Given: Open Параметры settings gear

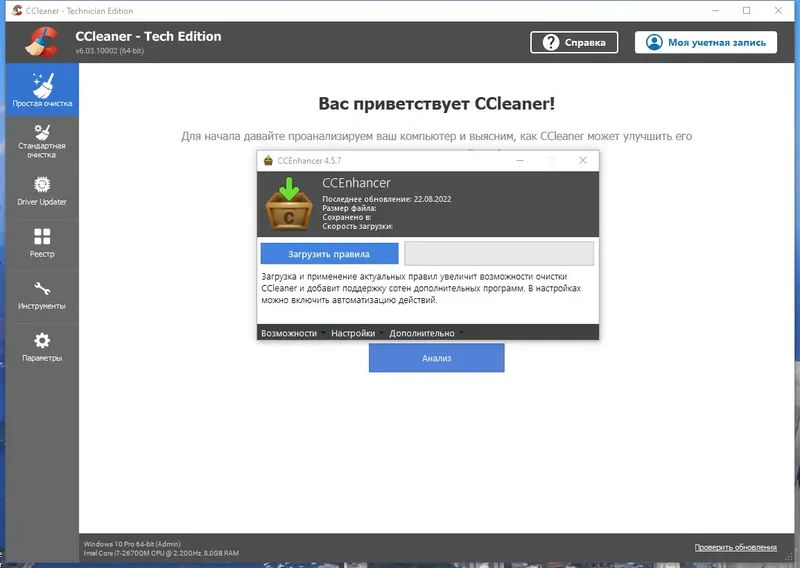Looking at the screenshot, I should tap(42, 347).
